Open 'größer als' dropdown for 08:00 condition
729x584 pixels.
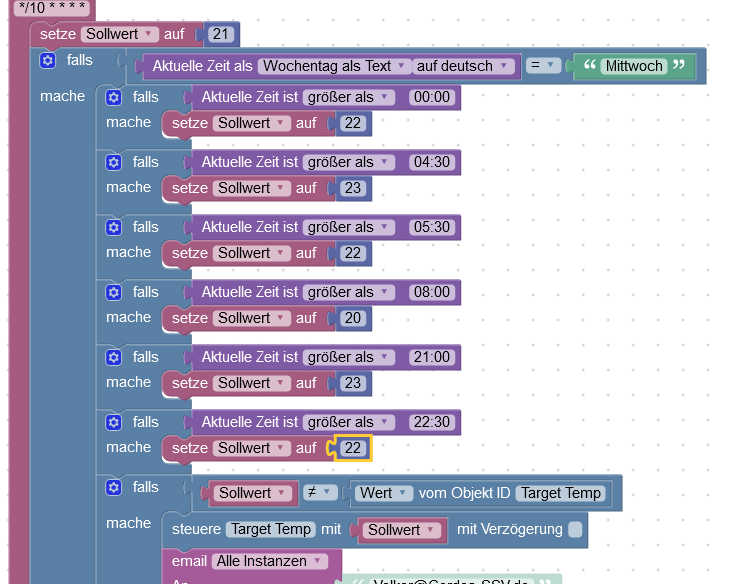point(348,292)
